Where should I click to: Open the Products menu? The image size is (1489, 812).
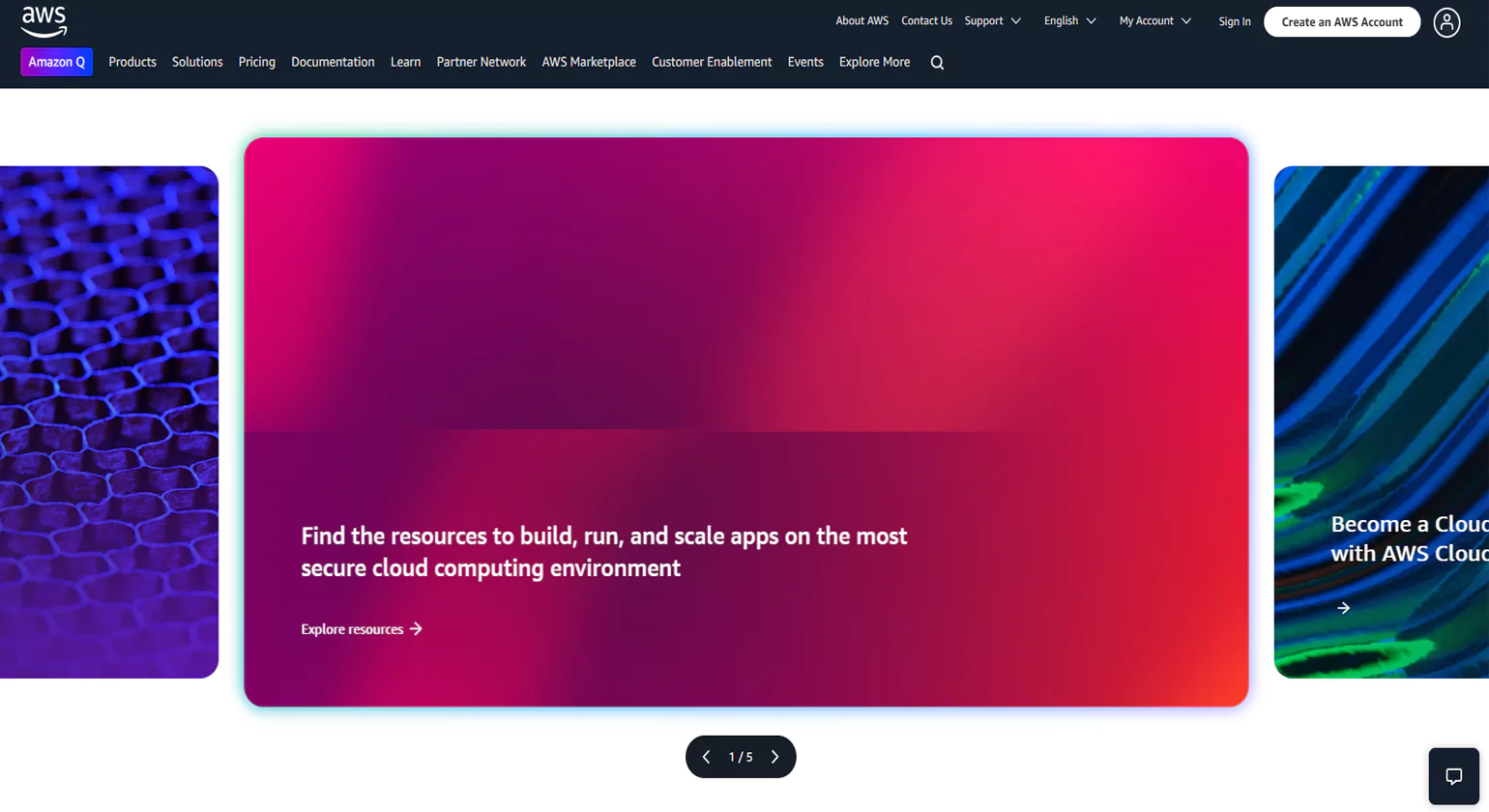point(132,62)
